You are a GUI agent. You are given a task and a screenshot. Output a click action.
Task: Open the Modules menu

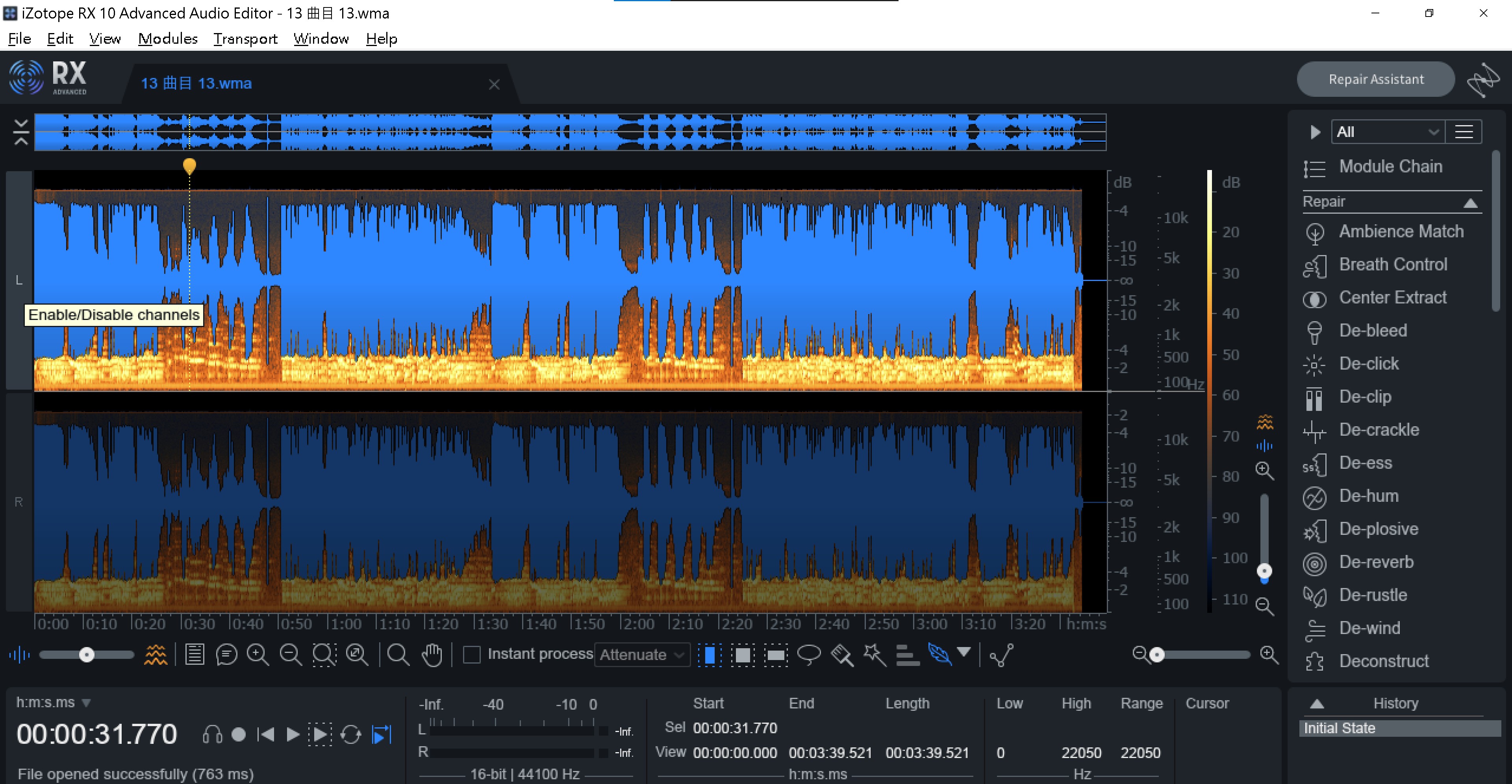point(167,39)
